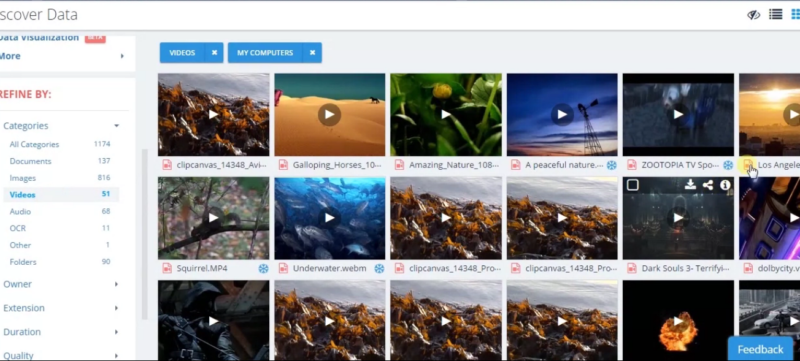
Task: Share the Dark Souls 3 video
Action: pyautogui.click(x=708, y=185)
